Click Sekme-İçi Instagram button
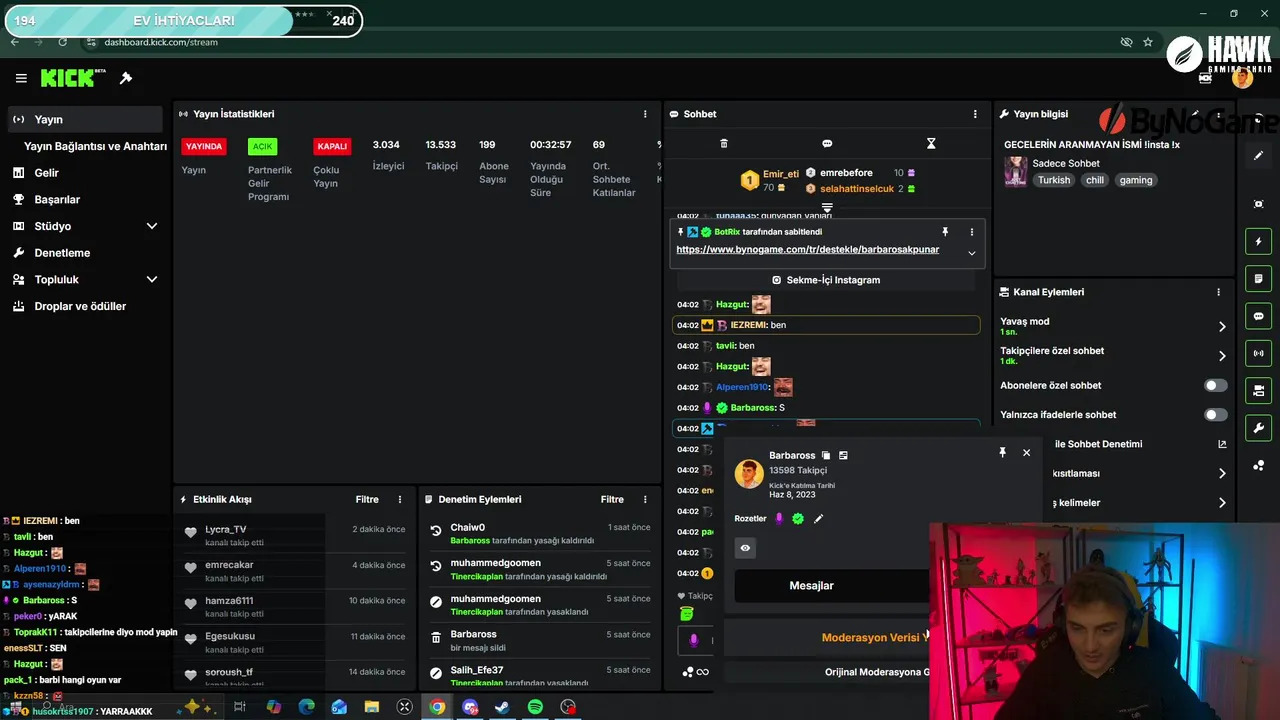1280x720 pixels. pos(826,280)
